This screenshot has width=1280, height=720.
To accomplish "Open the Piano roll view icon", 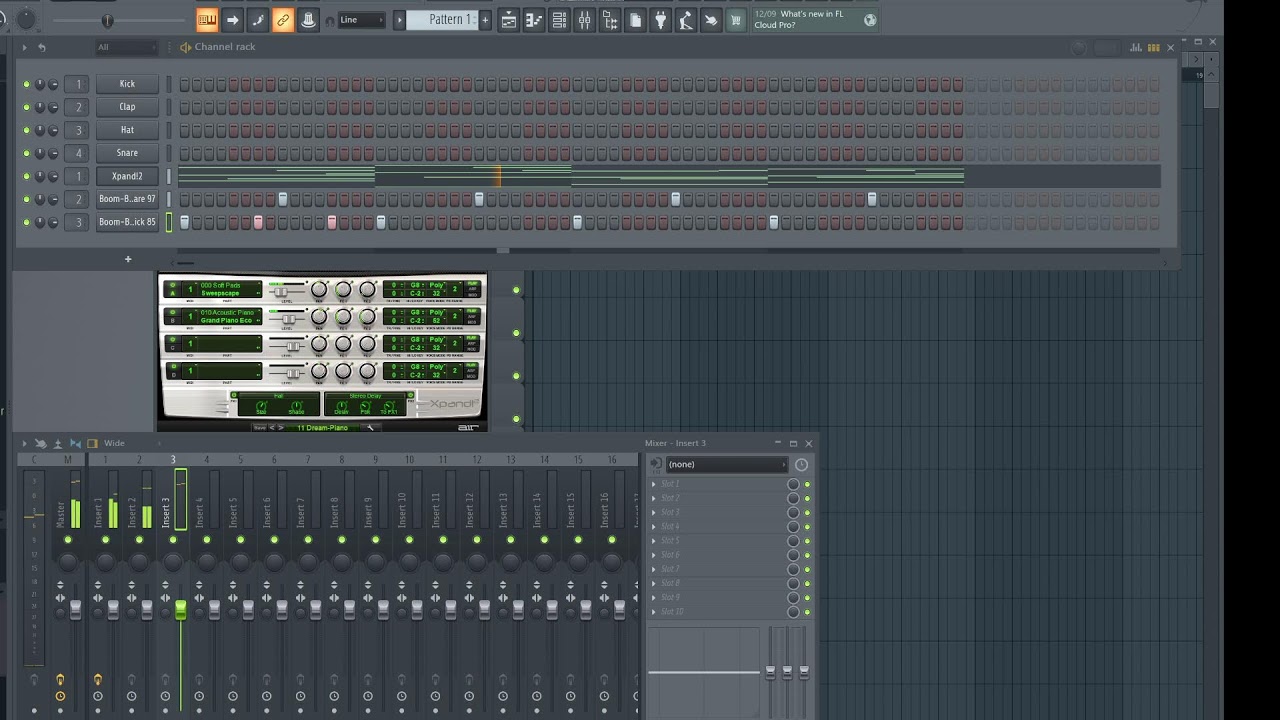I will click(x=534, y=20).
